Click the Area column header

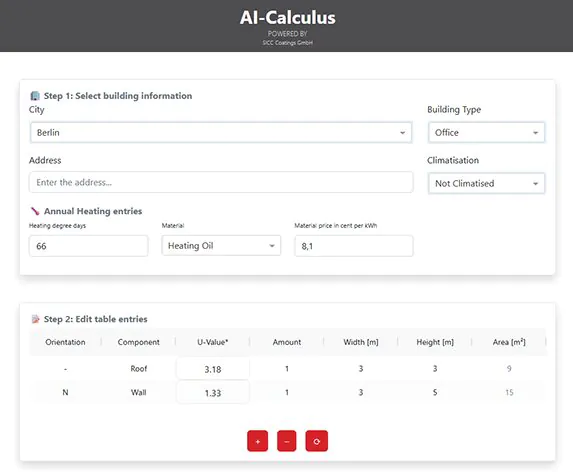(509, 342)
